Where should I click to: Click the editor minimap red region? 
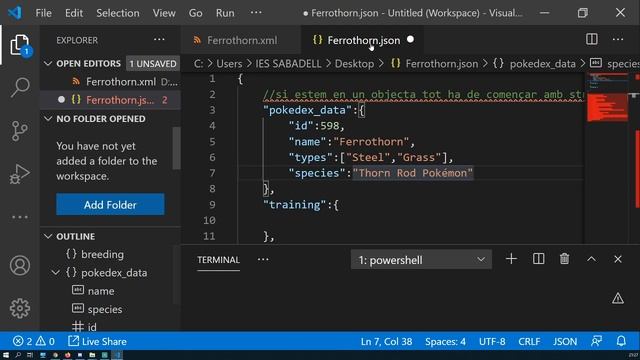(x=607, y=107)
